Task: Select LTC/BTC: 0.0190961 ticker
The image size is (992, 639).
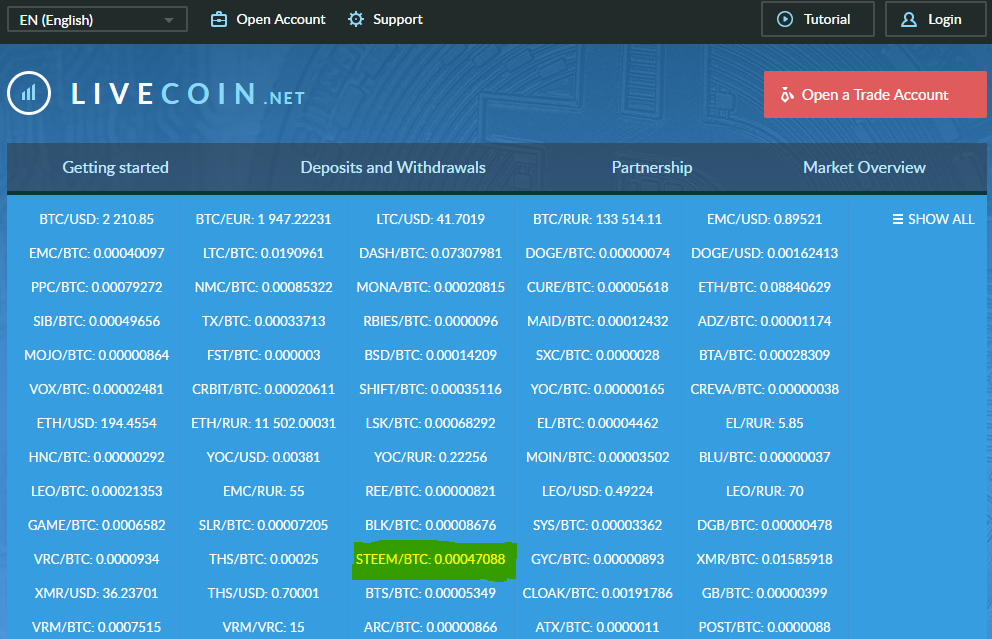Action: 264,254
